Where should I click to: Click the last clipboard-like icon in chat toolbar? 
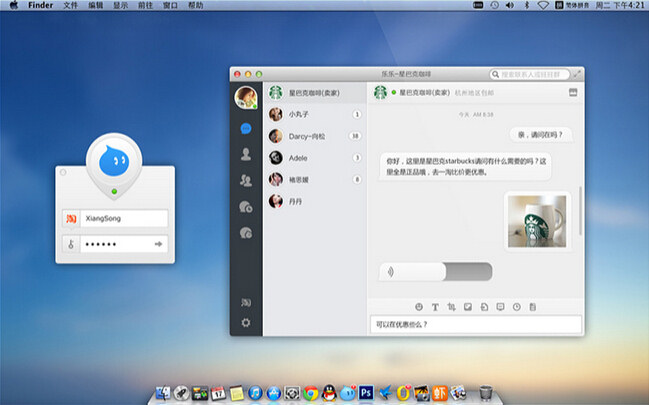(x=533, y=307)
